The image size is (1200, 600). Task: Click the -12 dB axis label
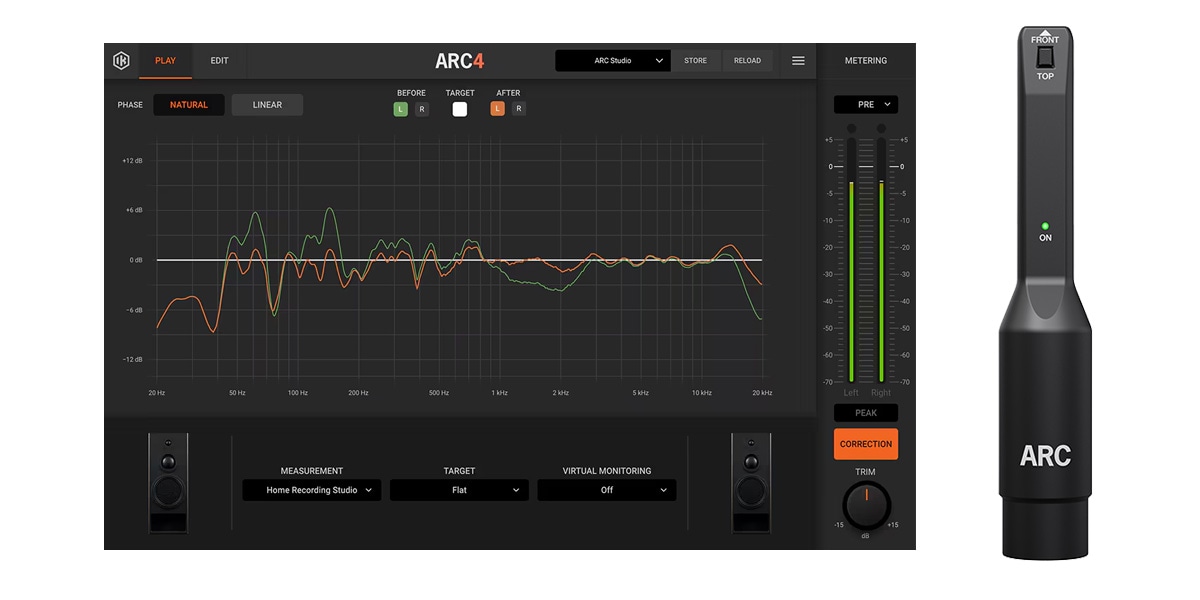[133, 360]
